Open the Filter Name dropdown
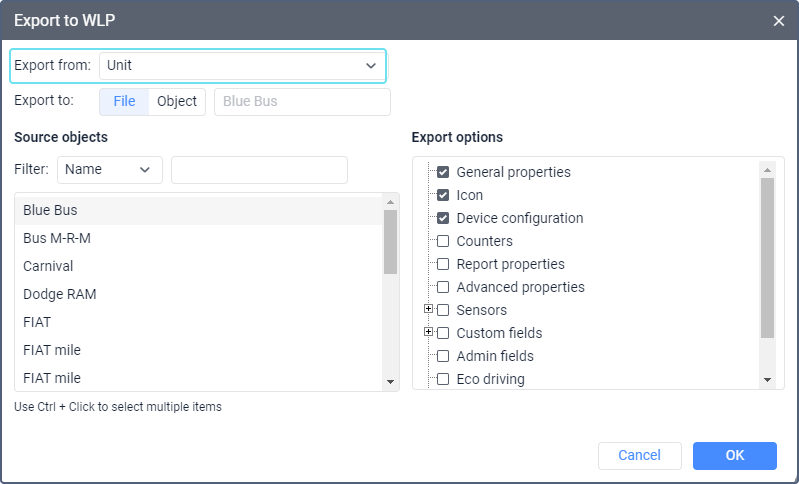 110,170
